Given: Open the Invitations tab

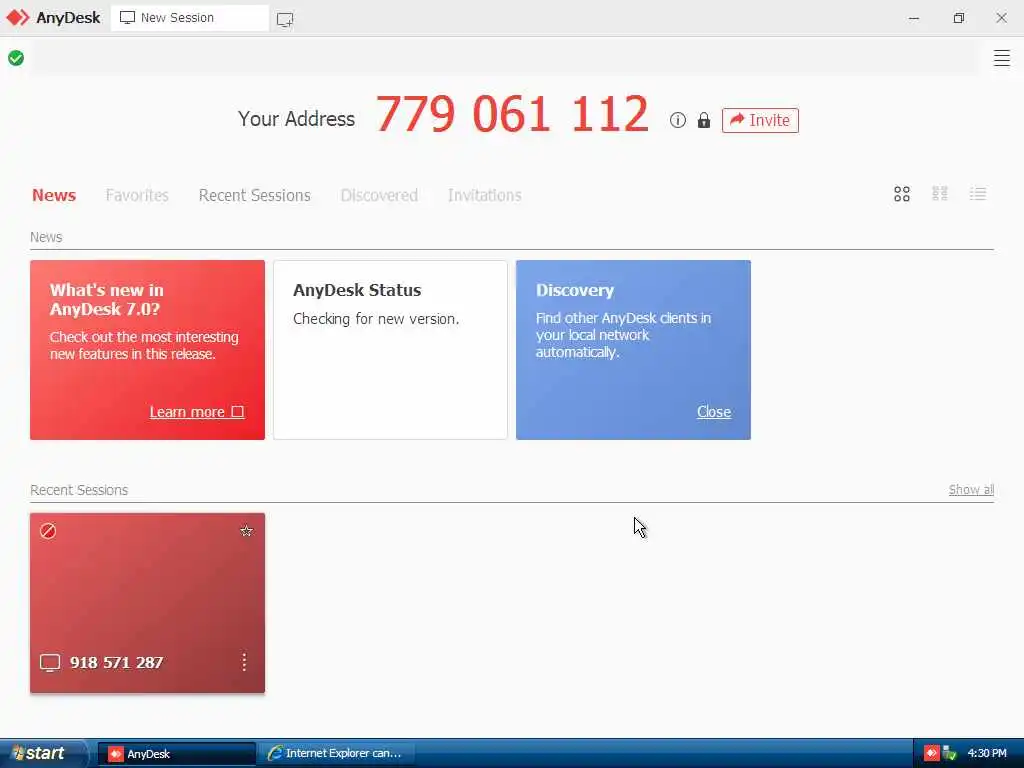Looking at the screenshot, I should (485, 195).
